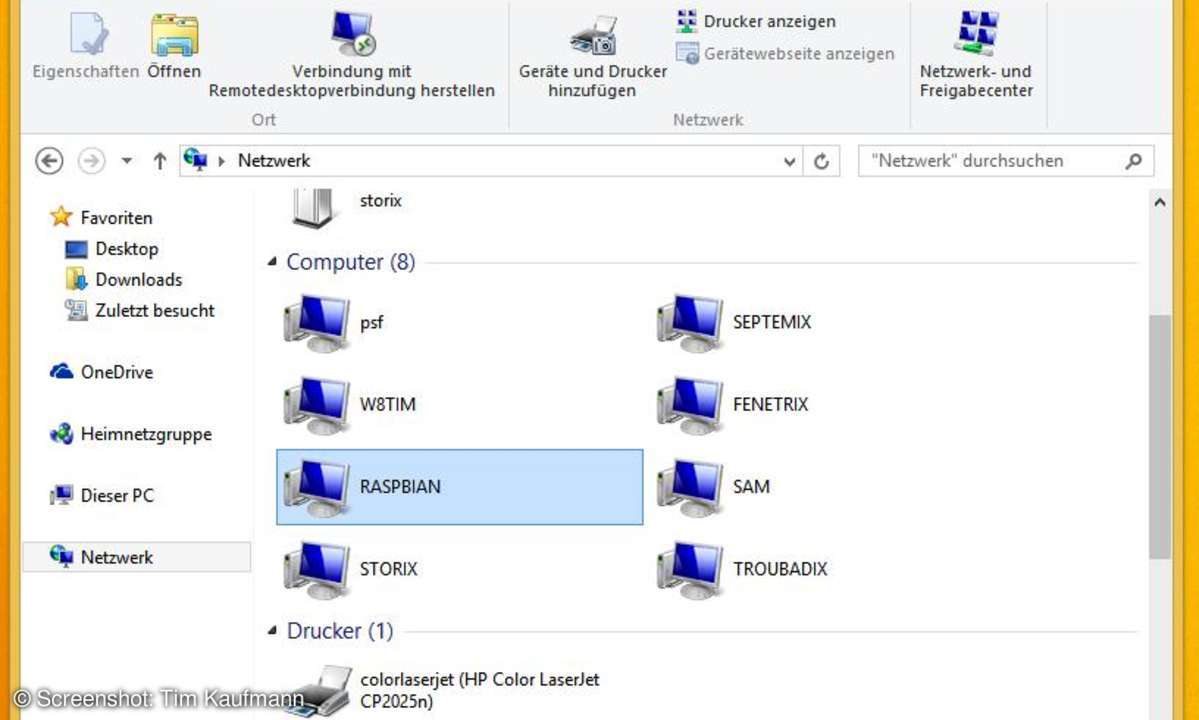The image size is (1199, 720).
Task: Click the forward navigation arrow
Action: (91, 161)
